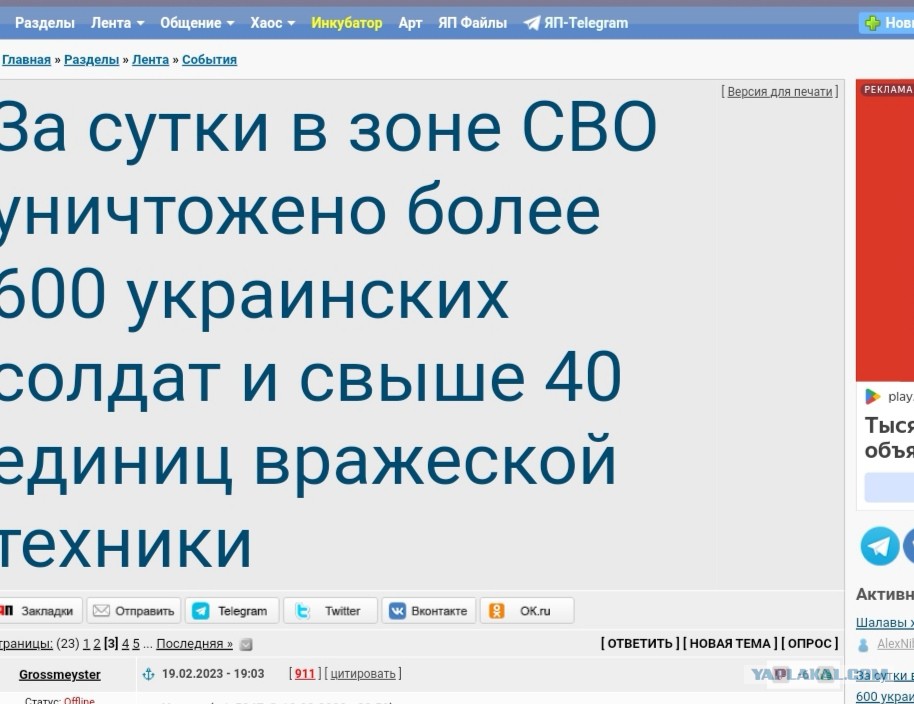Screen dimensions: 914x704
Task: Click НОВАЯ ТЕМА button
Action: 730,643
